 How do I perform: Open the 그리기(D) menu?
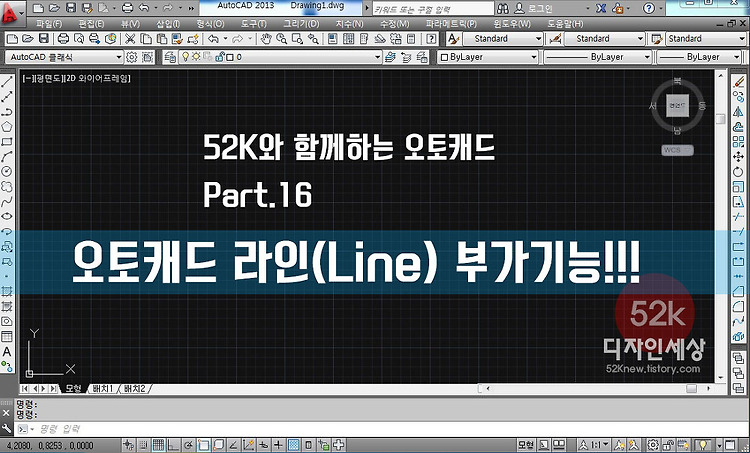point(301,23)
